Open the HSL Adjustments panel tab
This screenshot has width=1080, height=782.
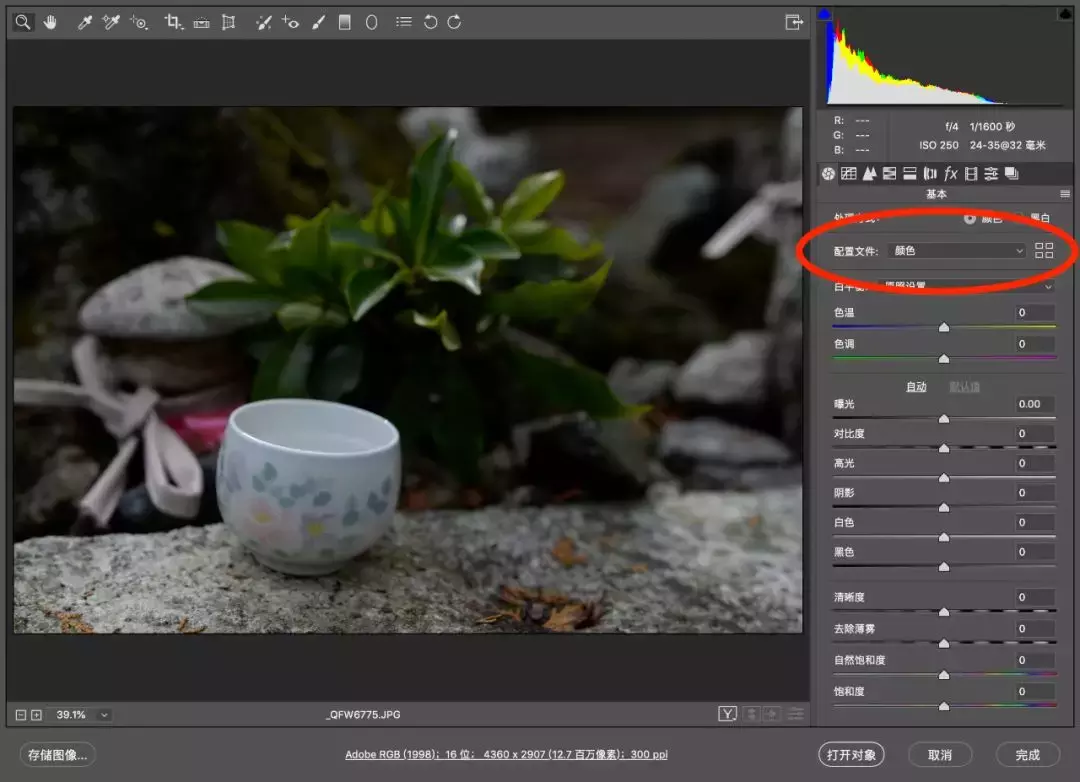click(x=890, y=174)
